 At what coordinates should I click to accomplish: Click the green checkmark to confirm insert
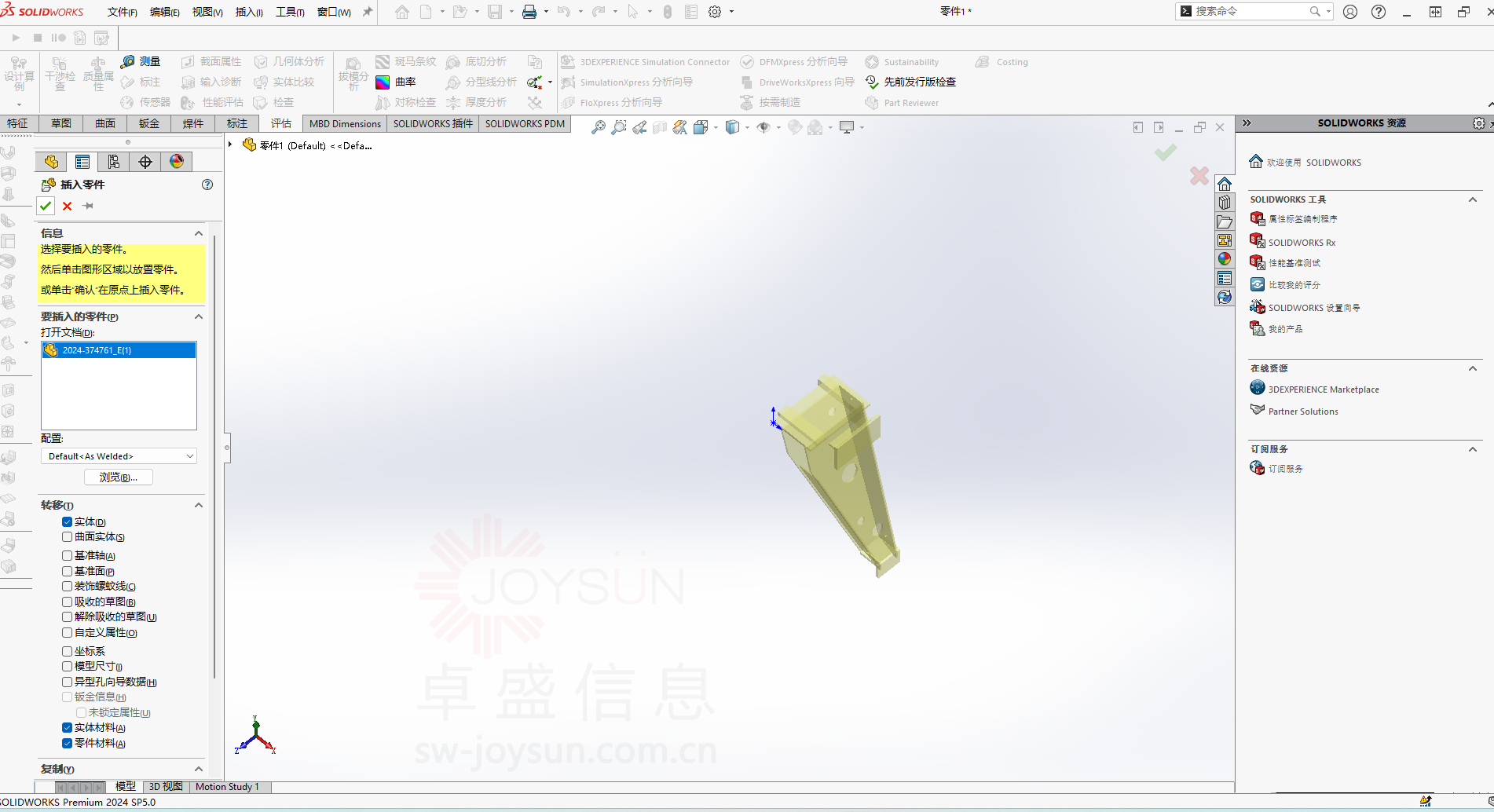click(46, 206)
